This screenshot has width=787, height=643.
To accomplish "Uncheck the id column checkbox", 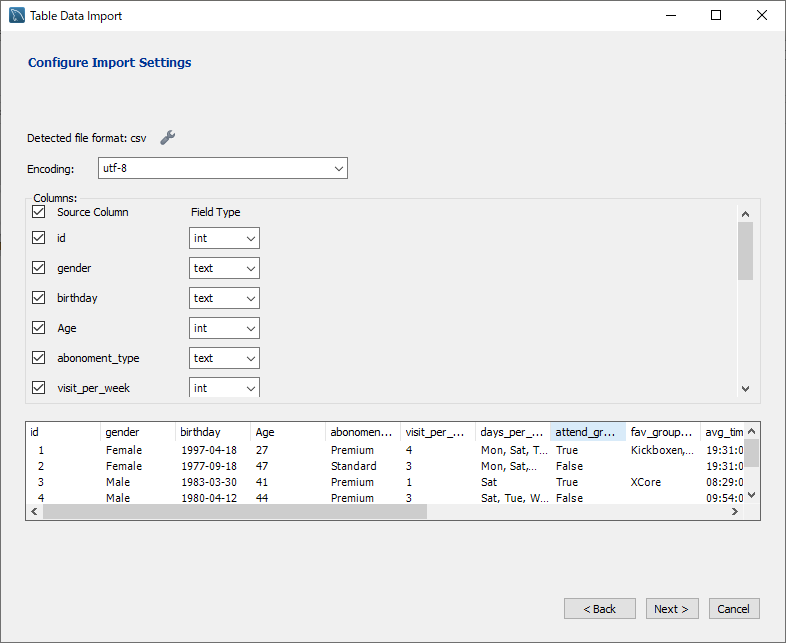I will pyautogui.click(x=39, y=238).
